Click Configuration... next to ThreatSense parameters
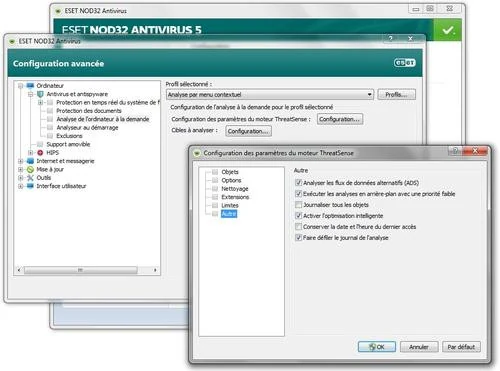 (340, 119)
